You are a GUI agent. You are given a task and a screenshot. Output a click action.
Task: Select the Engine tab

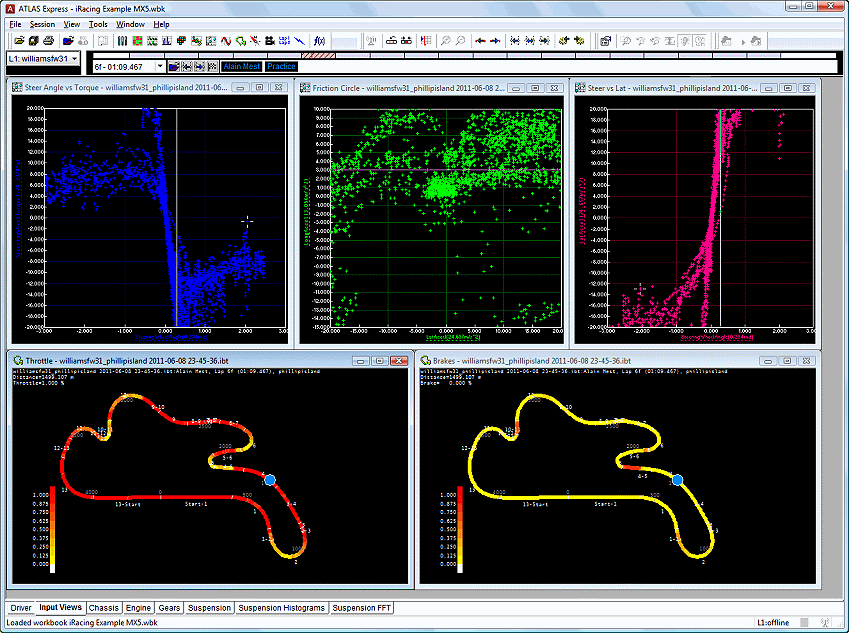pyautogui.click(x=138, y=607)
